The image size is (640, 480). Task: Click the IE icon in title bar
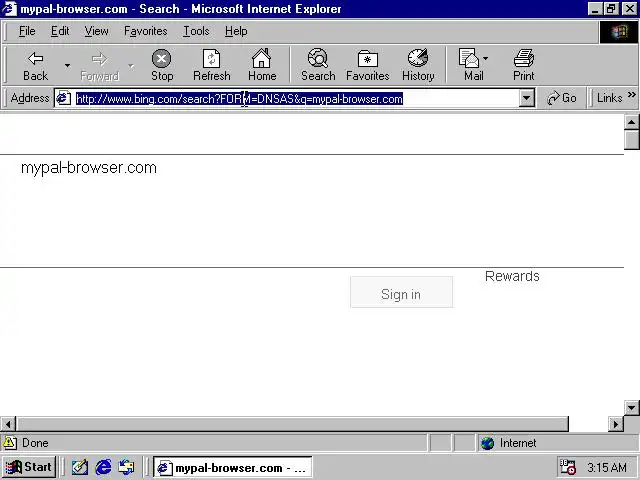point(9,9)
